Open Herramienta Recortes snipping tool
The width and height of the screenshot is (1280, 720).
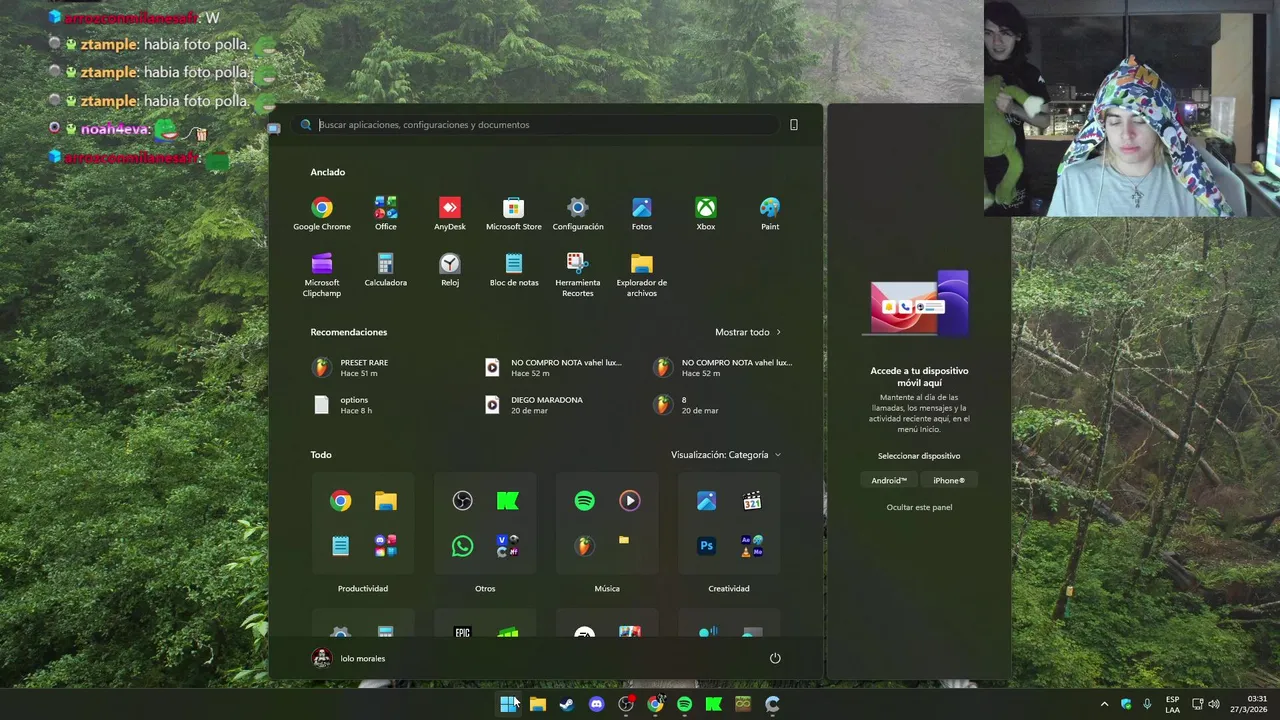(x=578, y=274)
